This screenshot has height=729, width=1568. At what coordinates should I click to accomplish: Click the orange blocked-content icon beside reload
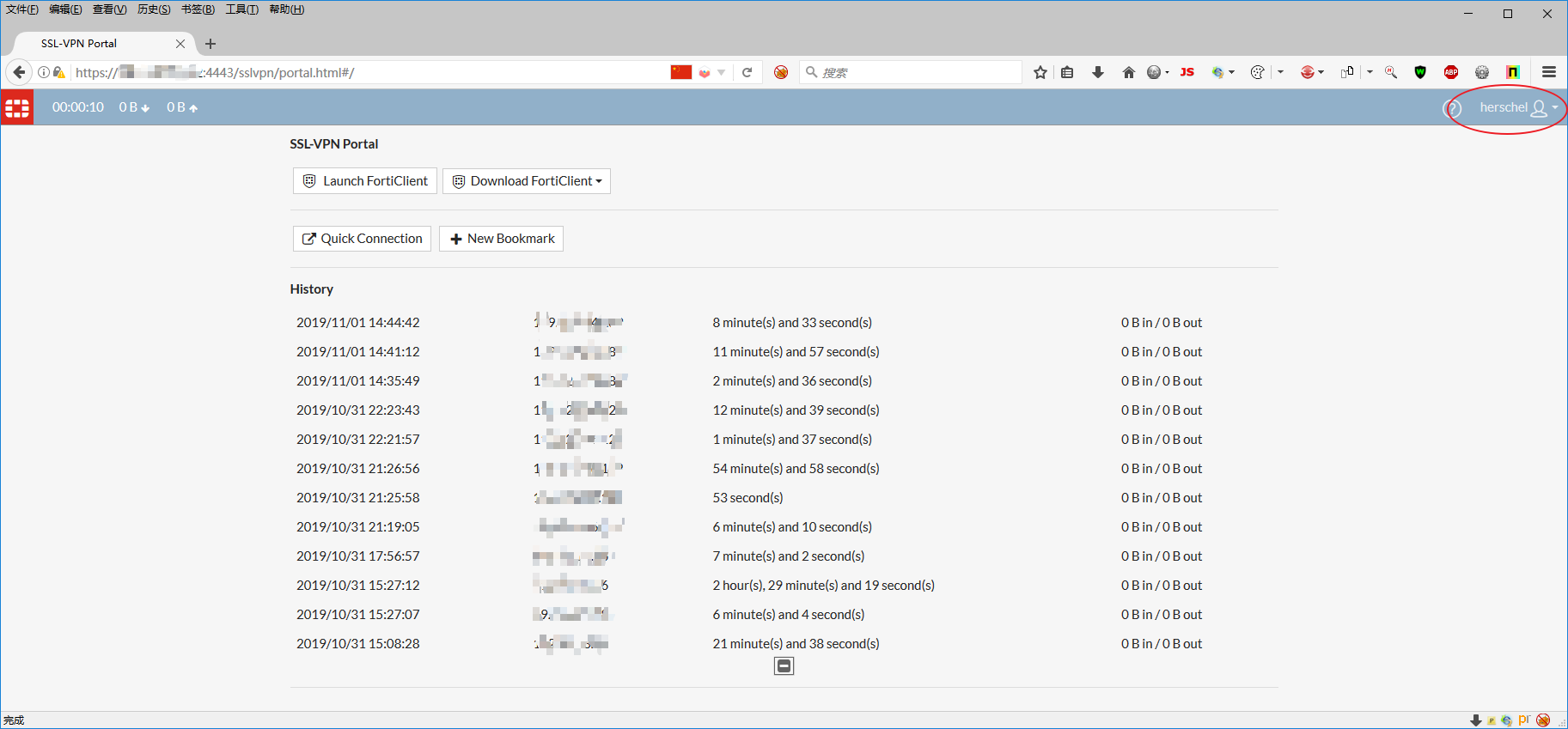coord(781,72)
